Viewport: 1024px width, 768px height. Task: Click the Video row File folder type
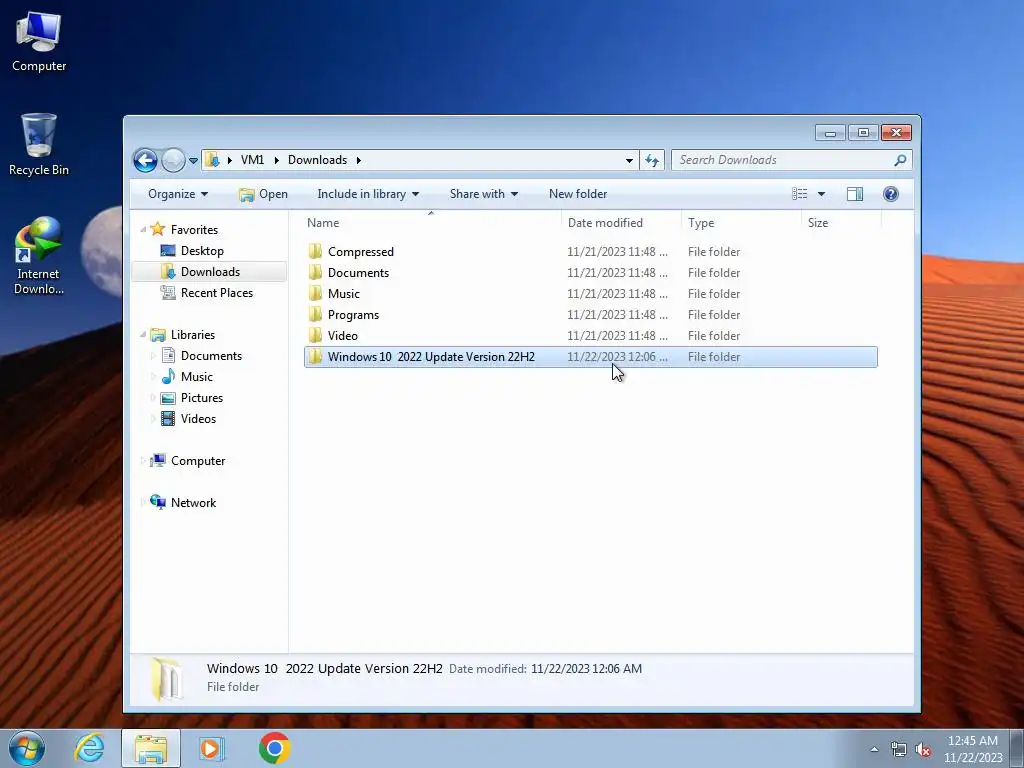(714, 336)
